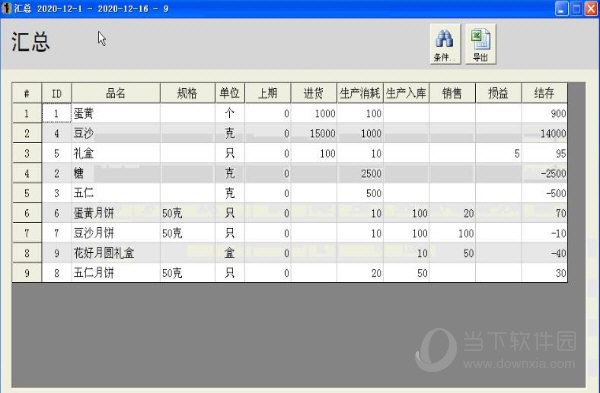
Task: Click the 生产消耗 column header
Action: tap(360, 93)
